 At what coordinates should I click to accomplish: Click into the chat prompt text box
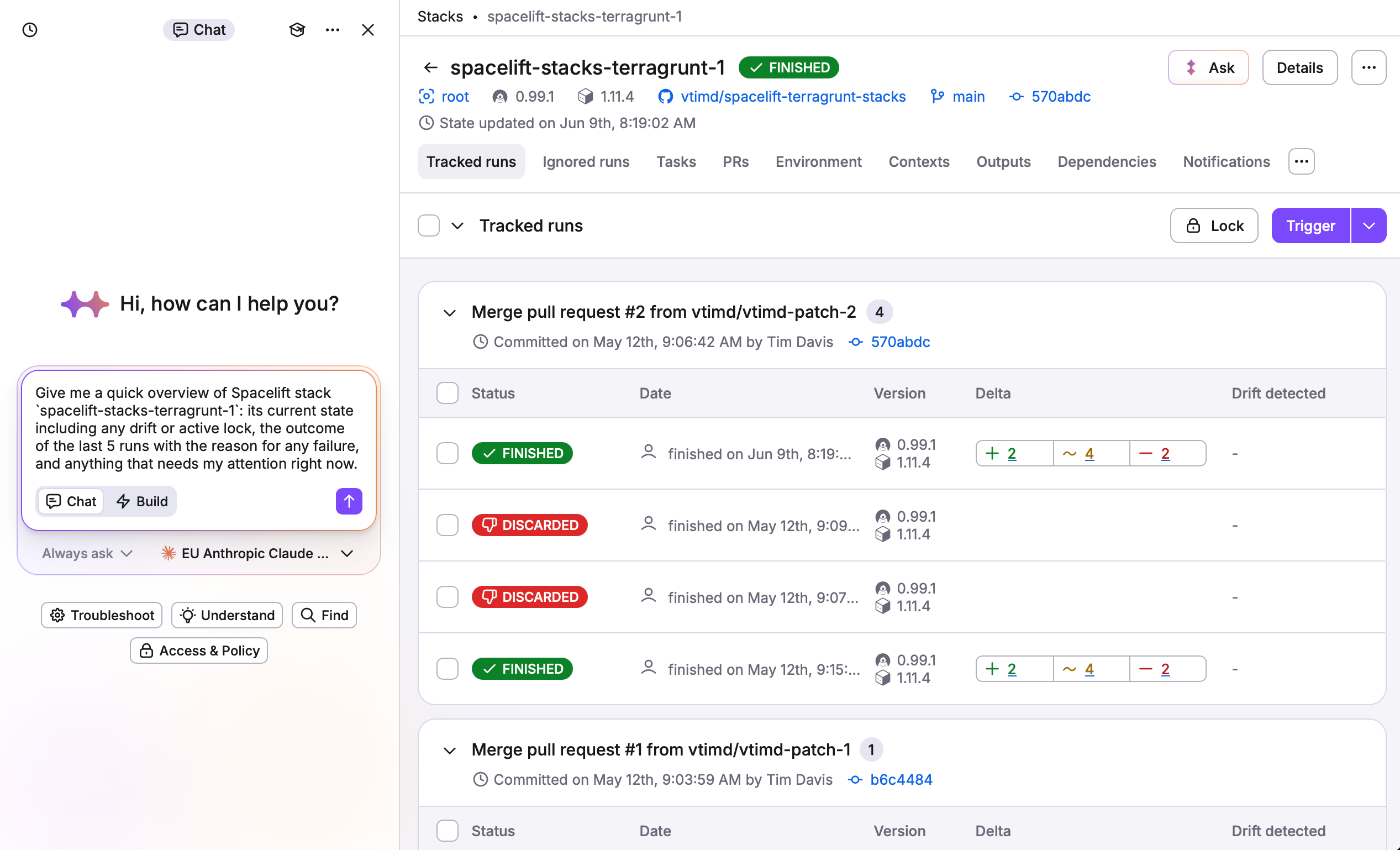coord(198,428)
